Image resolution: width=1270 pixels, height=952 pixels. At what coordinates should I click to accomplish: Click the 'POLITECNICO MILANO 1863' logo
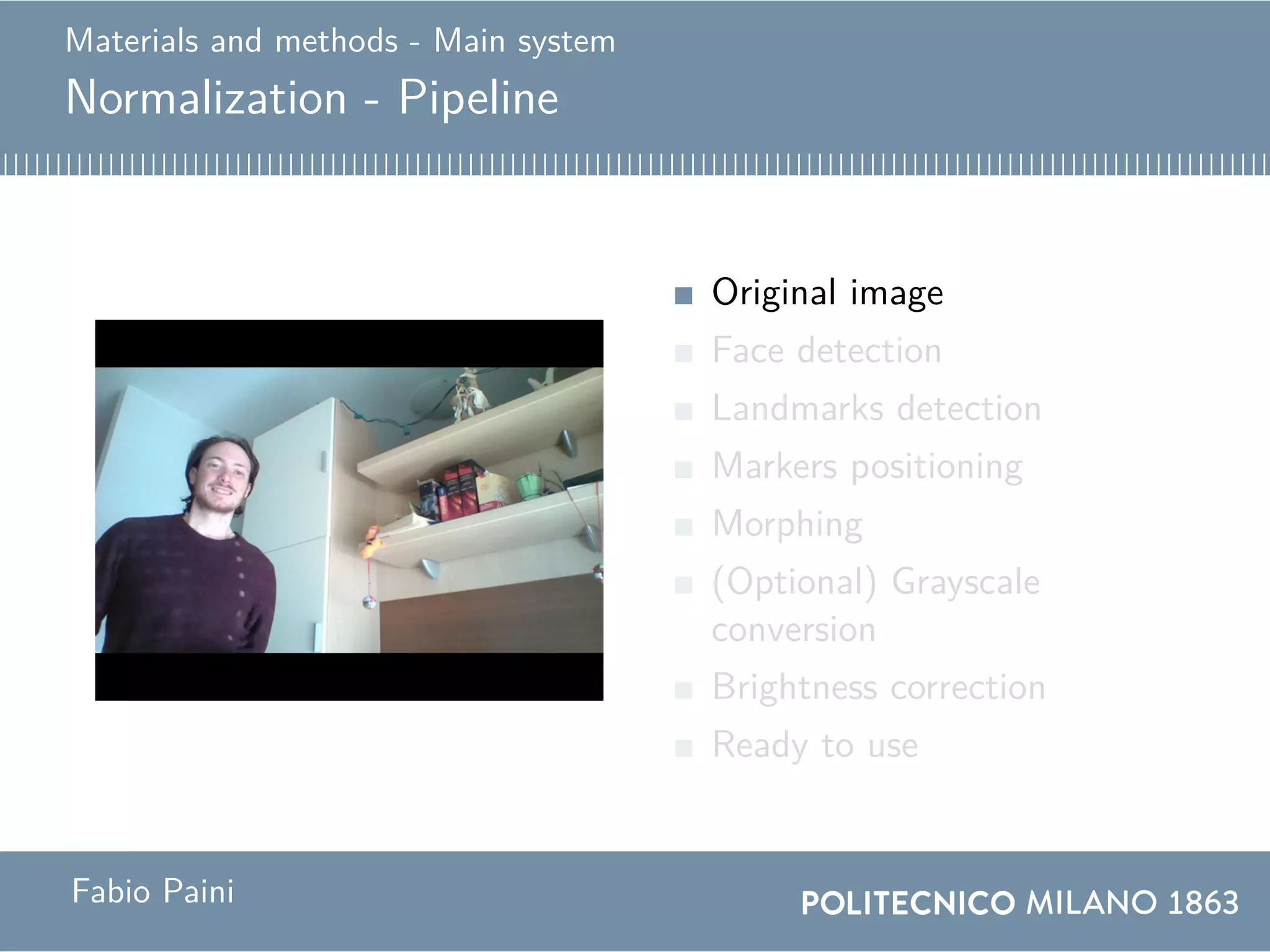(x=1019, y=902)
